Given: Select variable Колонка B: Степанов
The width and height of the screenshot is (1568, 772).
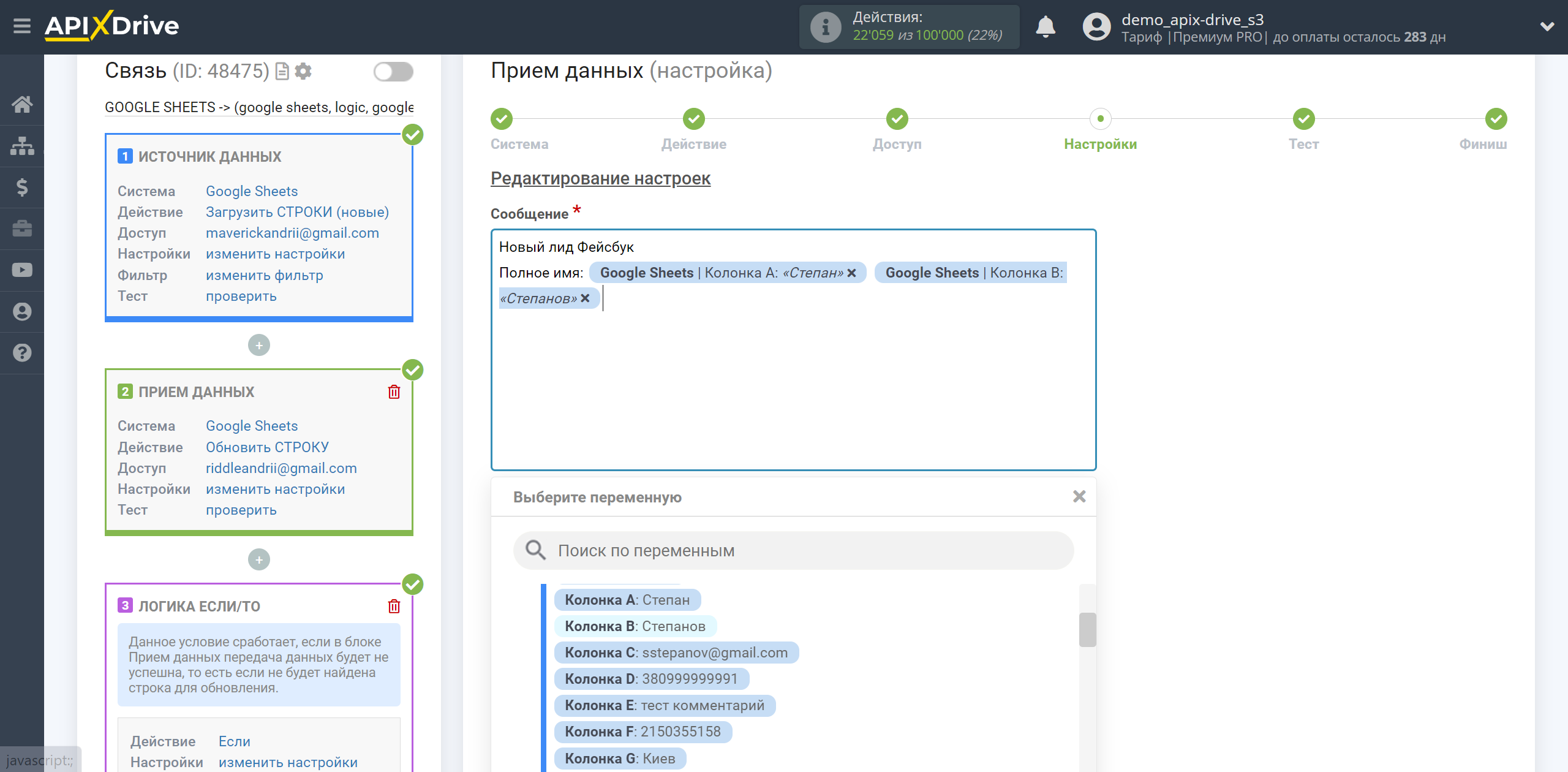Looking at the screenshot, I should (x=635, y=626).
